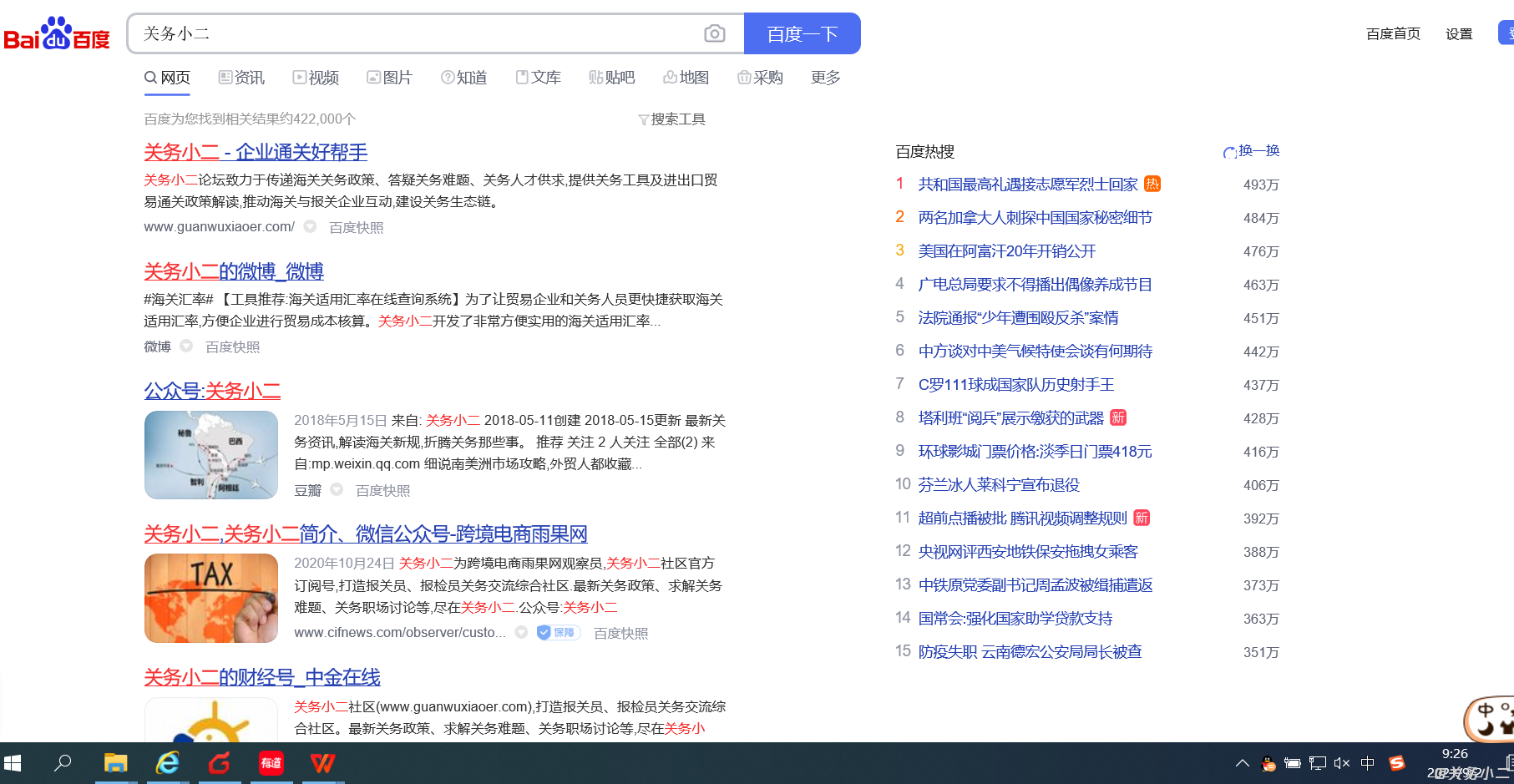Expand arrow next to guanwuxiaoer.com URL
Screen dimensions: 1514x784
pyautogui.click(x=310, y=226)
